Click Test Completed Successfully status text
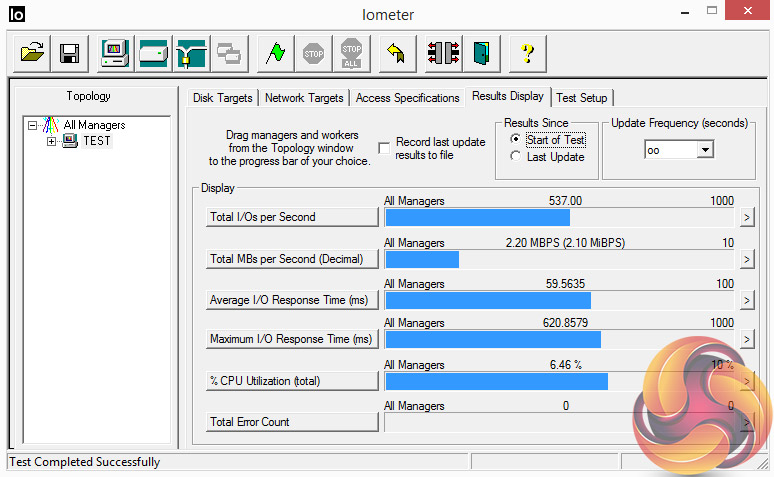Image resolution: width=774 pixels, height=477 pixels. (x=84, y=462)
